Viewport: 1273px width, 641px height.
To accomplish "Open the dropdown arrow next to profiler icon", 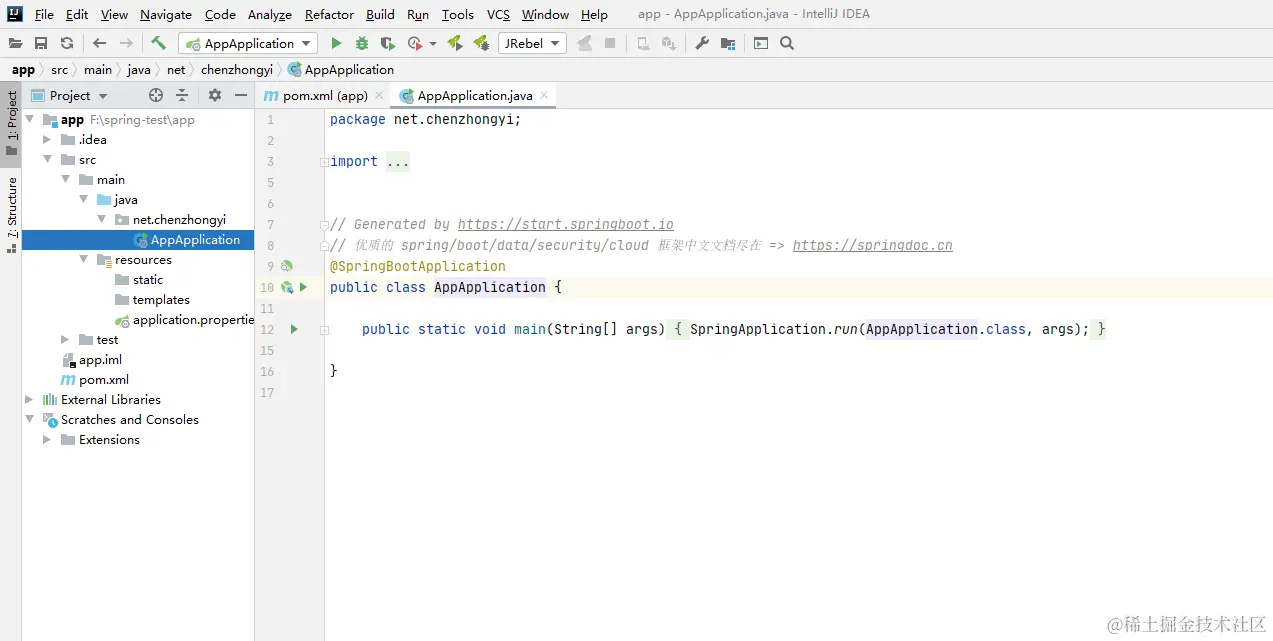I will click(x=433, y=44).
